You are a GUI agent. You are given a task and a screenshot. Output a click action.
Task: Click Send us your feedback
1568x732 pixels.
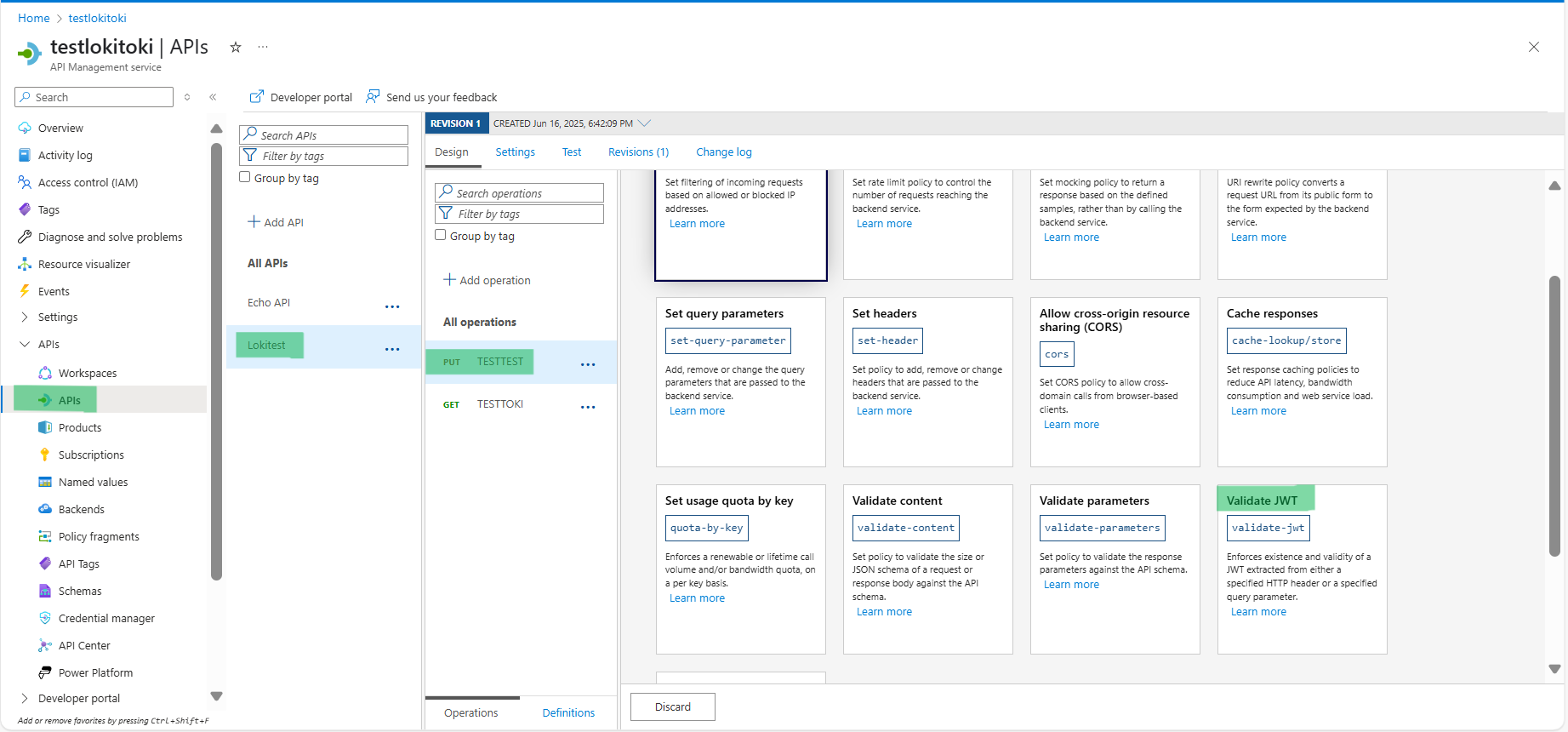coord(431,97)
